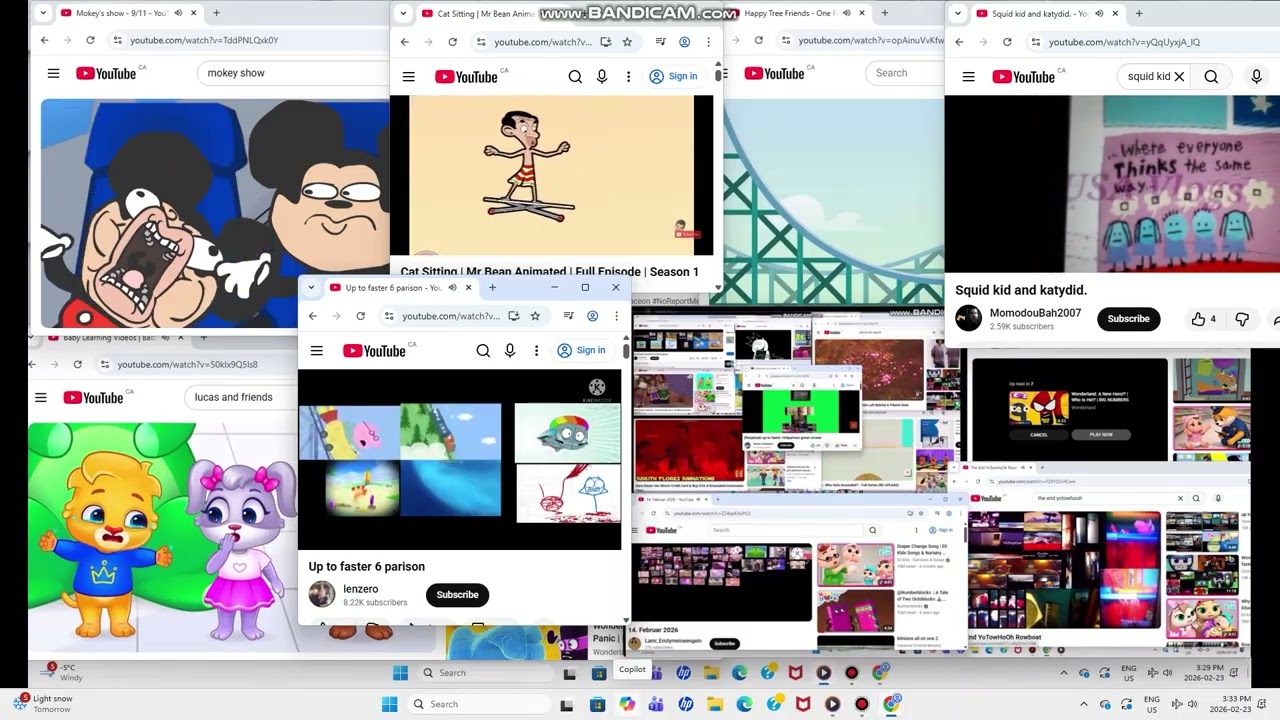Open McAfee from the bottom taskbar
The height and width of the screenshot is (720, 1280).
[803, 704]
